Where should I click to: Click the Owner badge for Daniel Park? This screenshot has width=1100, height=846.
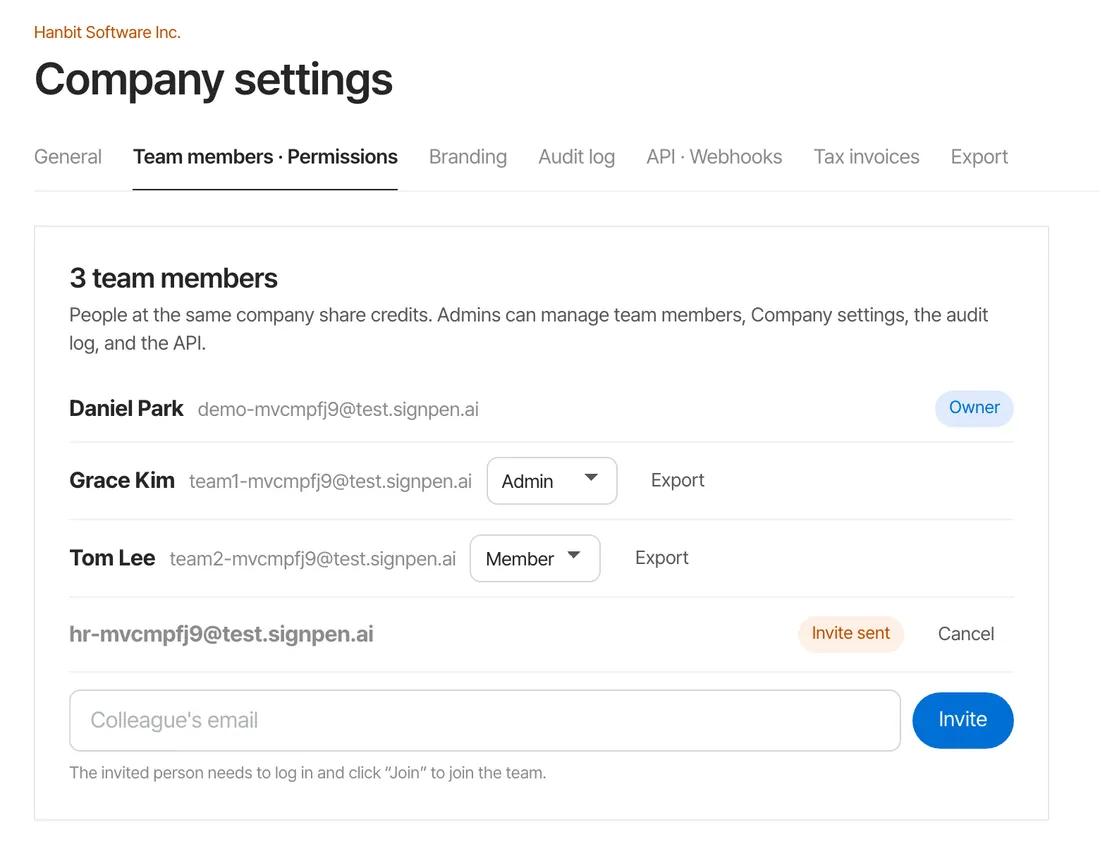click(x=974, y=408)
